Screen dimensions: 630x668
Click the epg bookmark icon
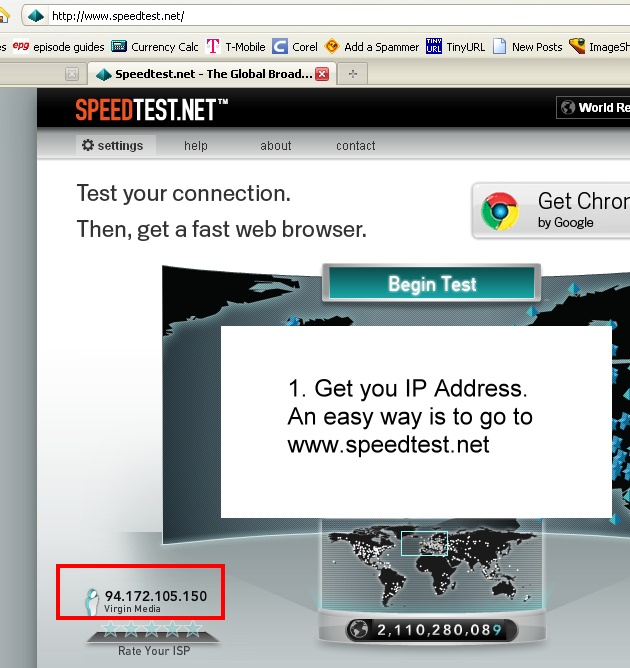(x=20, y=46)
